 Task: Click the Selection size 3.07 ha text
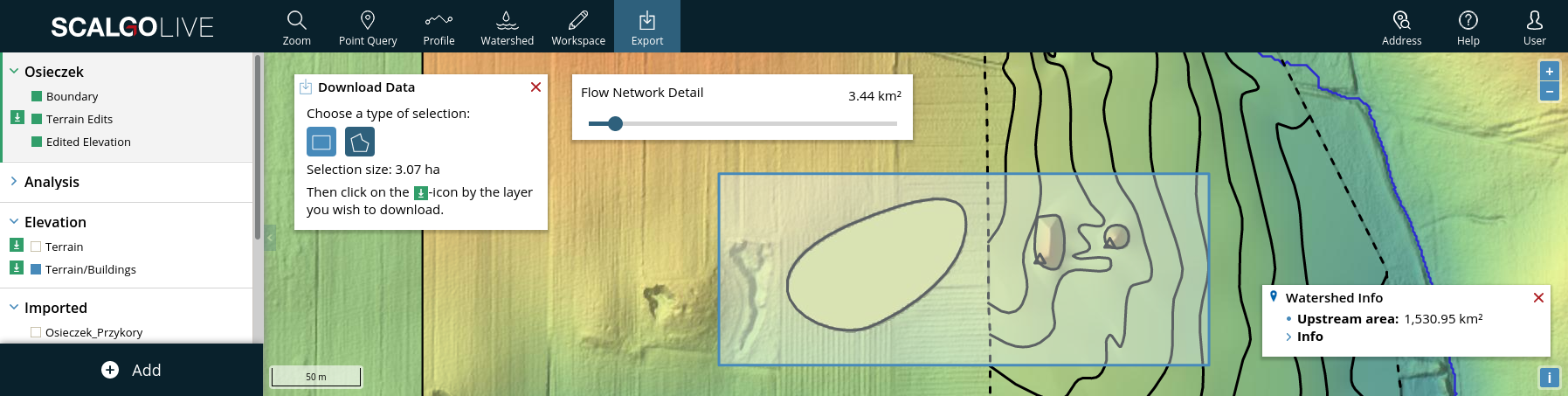pyautogui.click(x=373, y=170)
